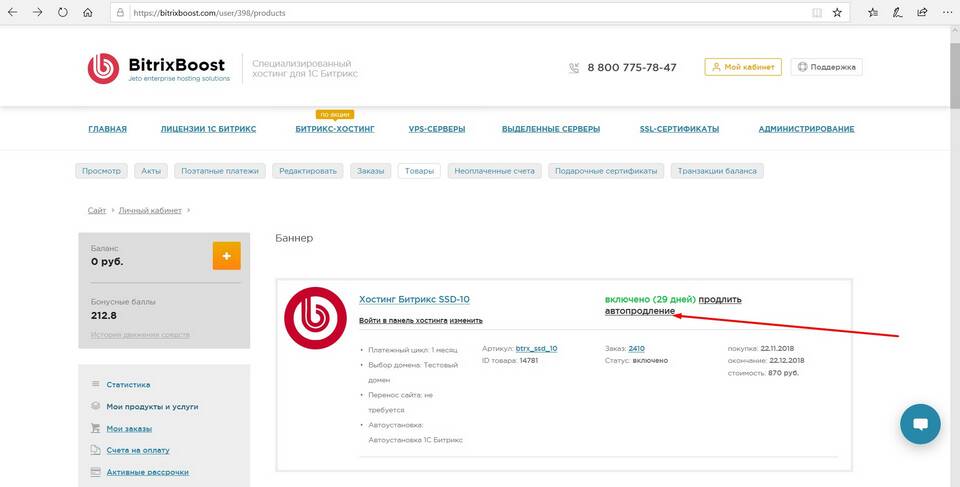
Task: Open SSL-СЕРТИФИКАТЫ menu item
Action: coord(679,129)
